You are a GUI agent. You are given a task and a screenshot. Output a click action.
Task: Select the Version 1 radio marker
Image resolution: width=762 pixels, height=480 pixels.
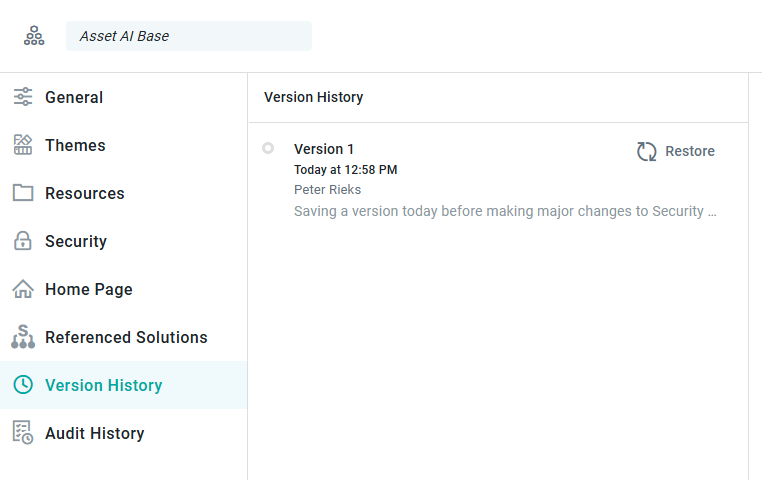(x=268, y=148)
